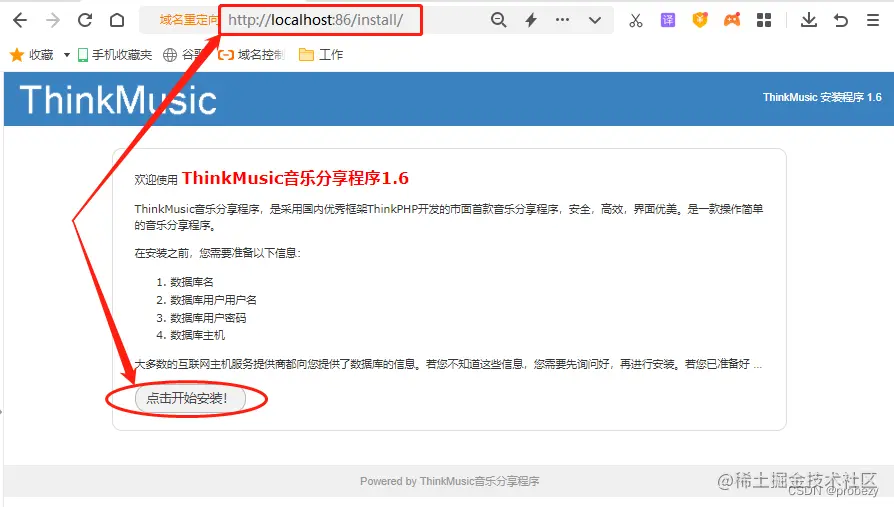The height and width of the screenshot is (507, 894).
Task: Expand the 收藏 favorites dropdown arrow
Action: coord(67,55)
